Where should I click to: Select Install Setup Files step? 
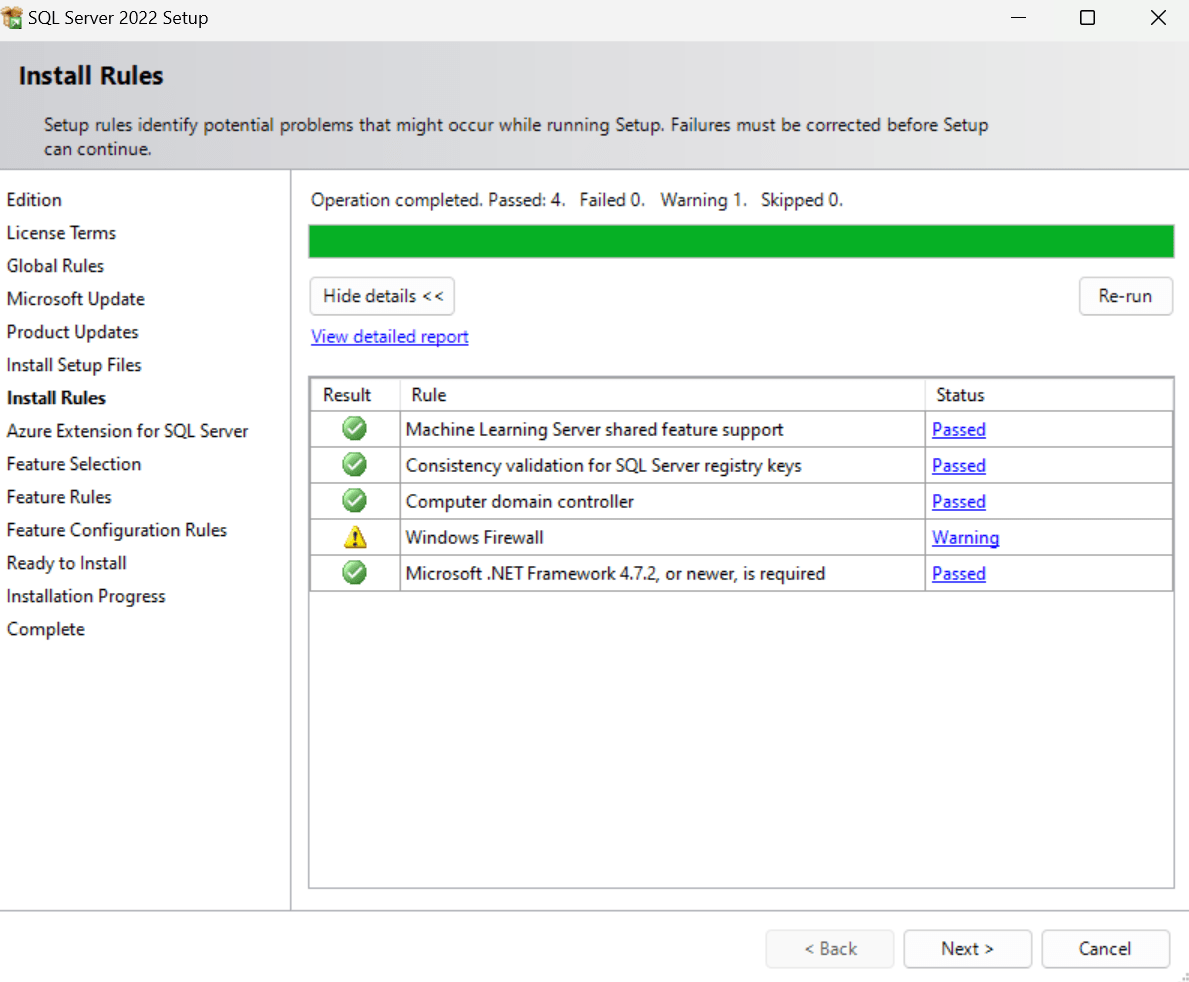74,365
